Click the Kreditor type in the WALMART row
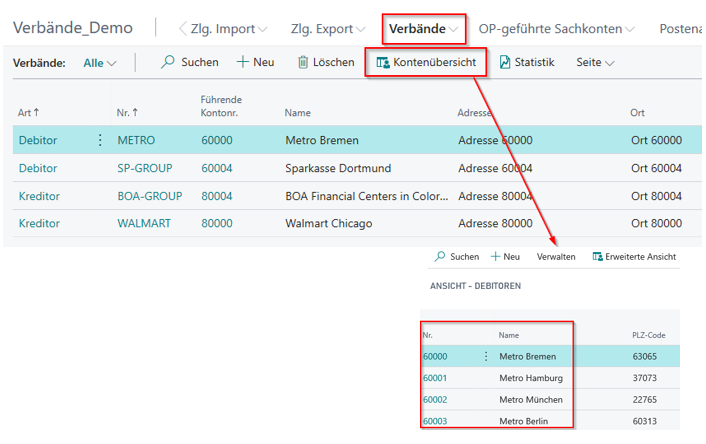Image resolution: width=706 pixels, height=444 pixels. pyautogui.click(x=39, y=223)
